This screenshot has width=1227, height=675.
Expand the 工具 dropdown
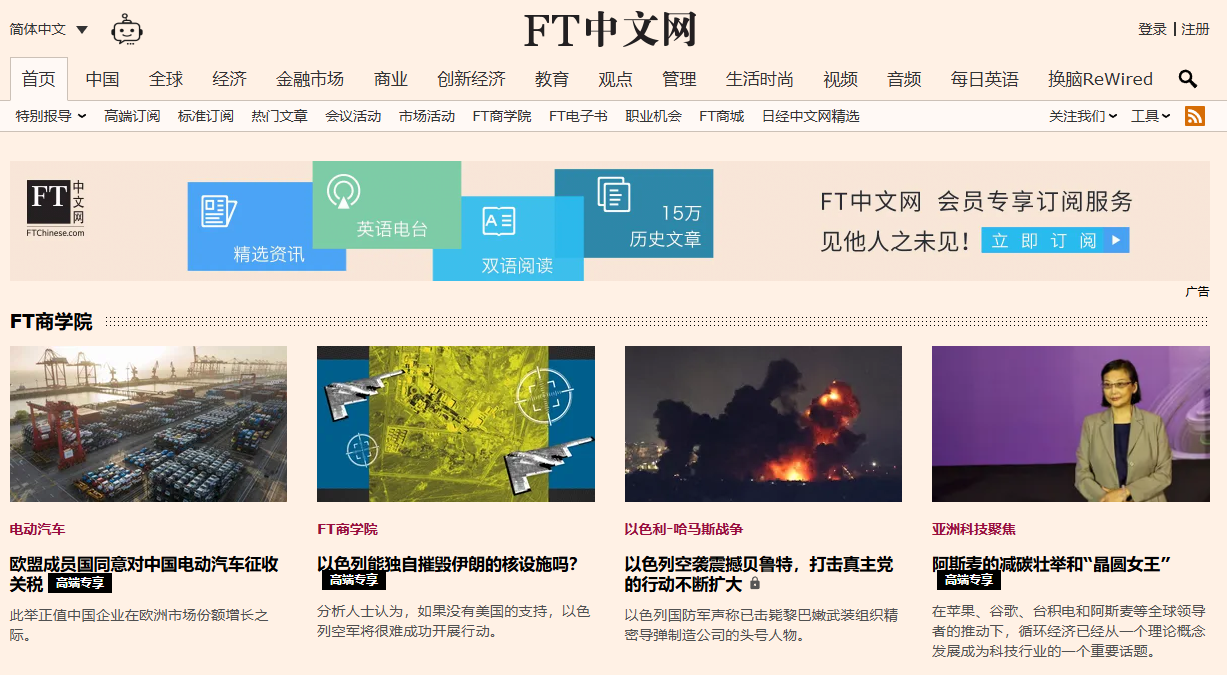pyautogui.click(x=1150, y=116)
